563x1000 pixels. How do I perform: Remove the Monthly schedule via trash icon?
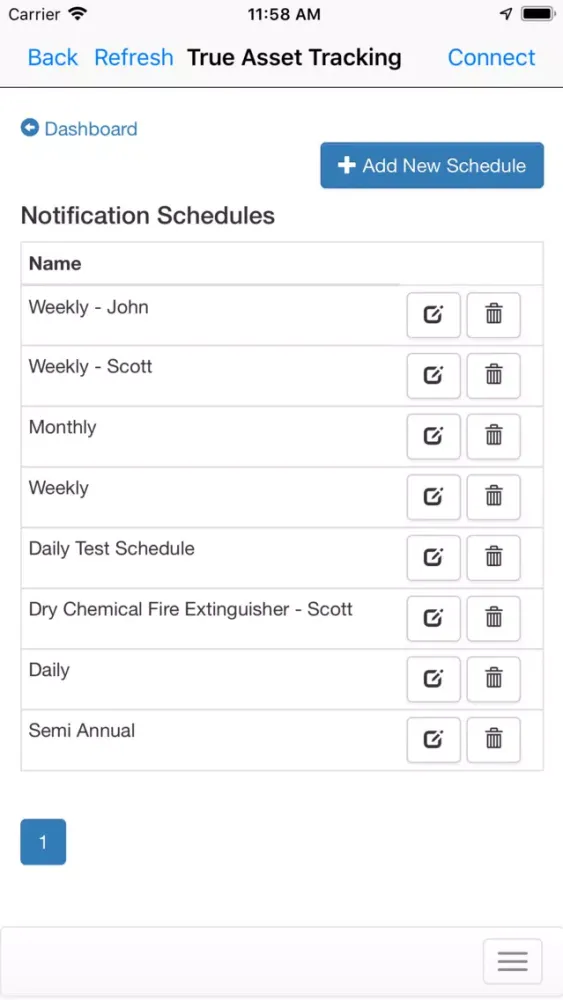(494, 436)
